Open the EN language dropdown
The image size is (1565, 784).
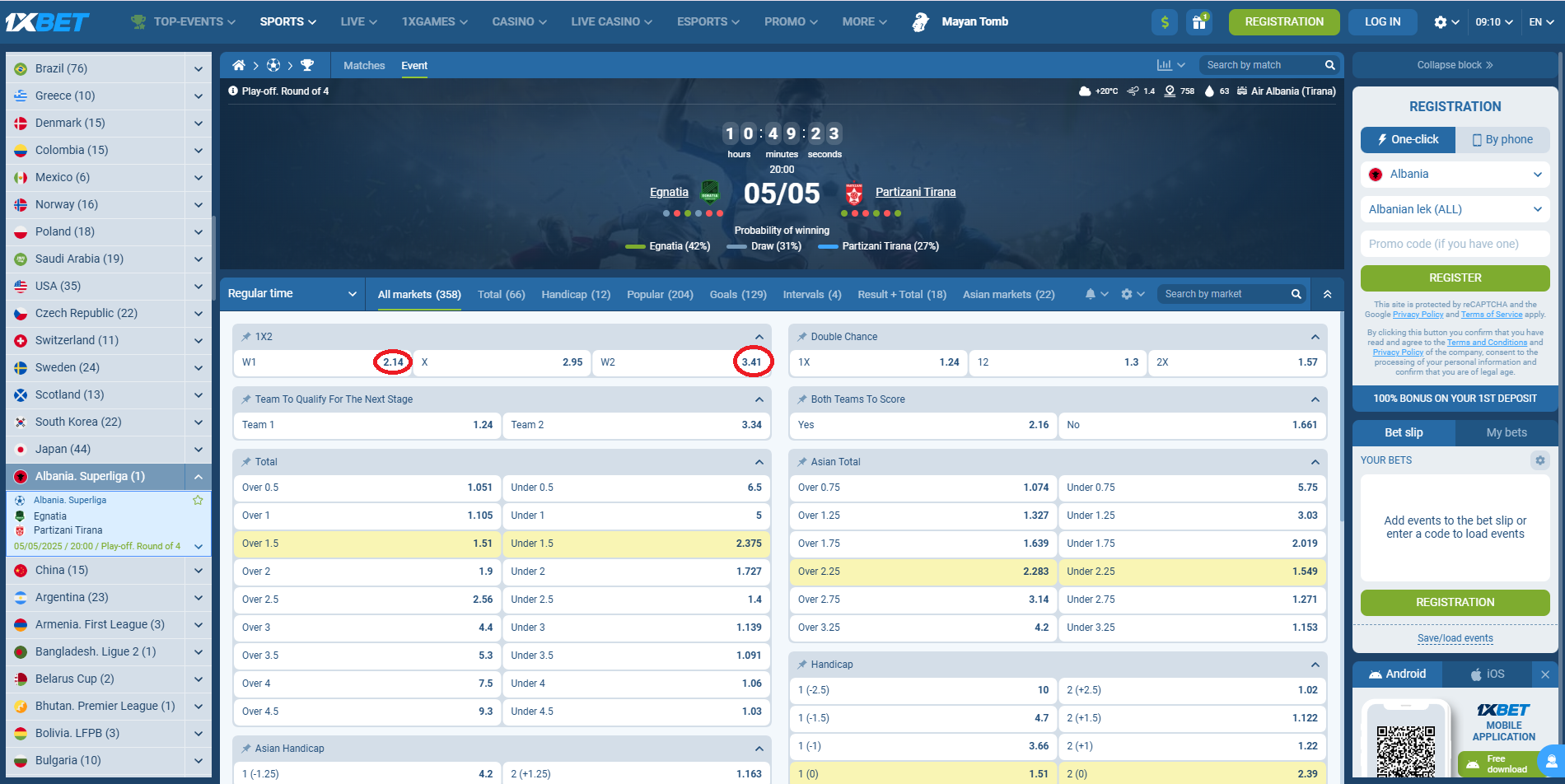tap(1540, 22)
